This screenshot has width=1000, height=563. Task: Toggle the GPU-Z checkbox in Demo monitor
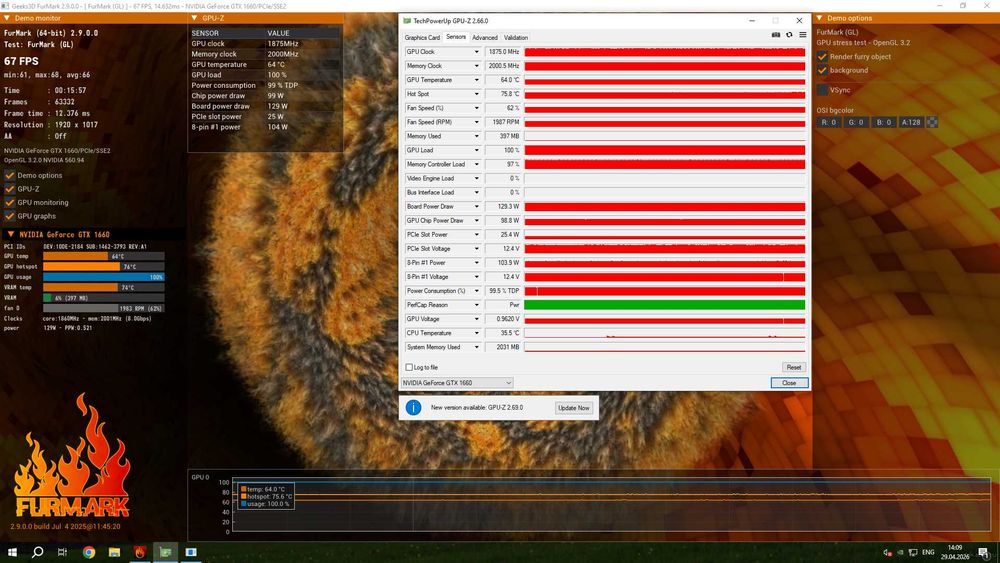10,189
